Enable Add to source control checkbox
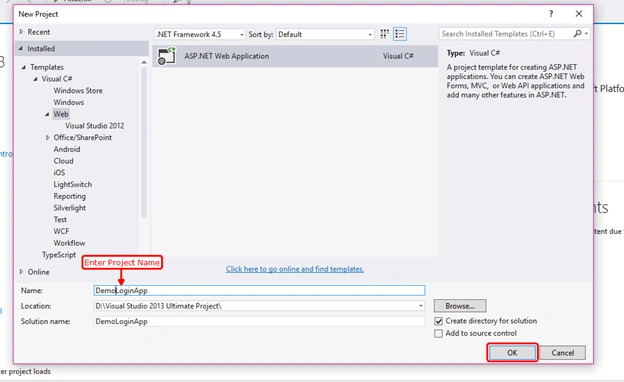Screen dimensions: 624x382 [x=439, y=333]
